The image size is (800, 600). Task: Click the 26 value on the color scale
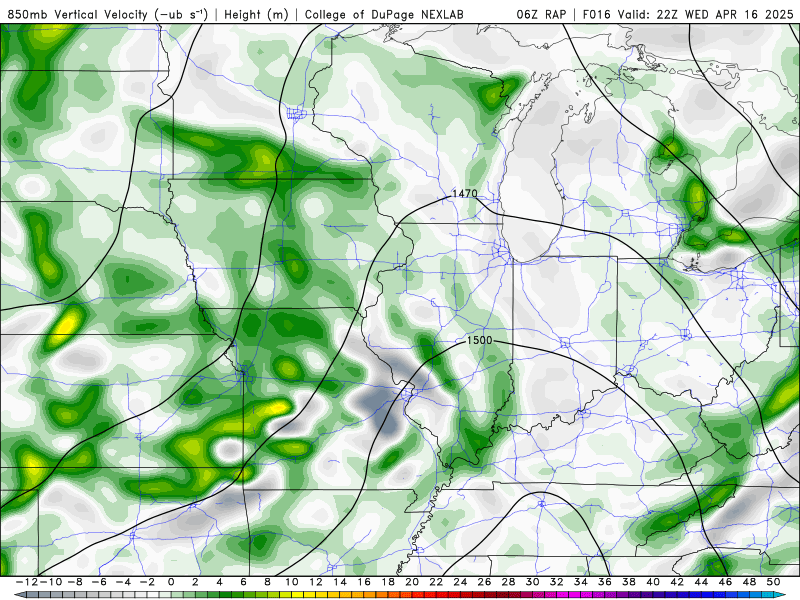484,582
